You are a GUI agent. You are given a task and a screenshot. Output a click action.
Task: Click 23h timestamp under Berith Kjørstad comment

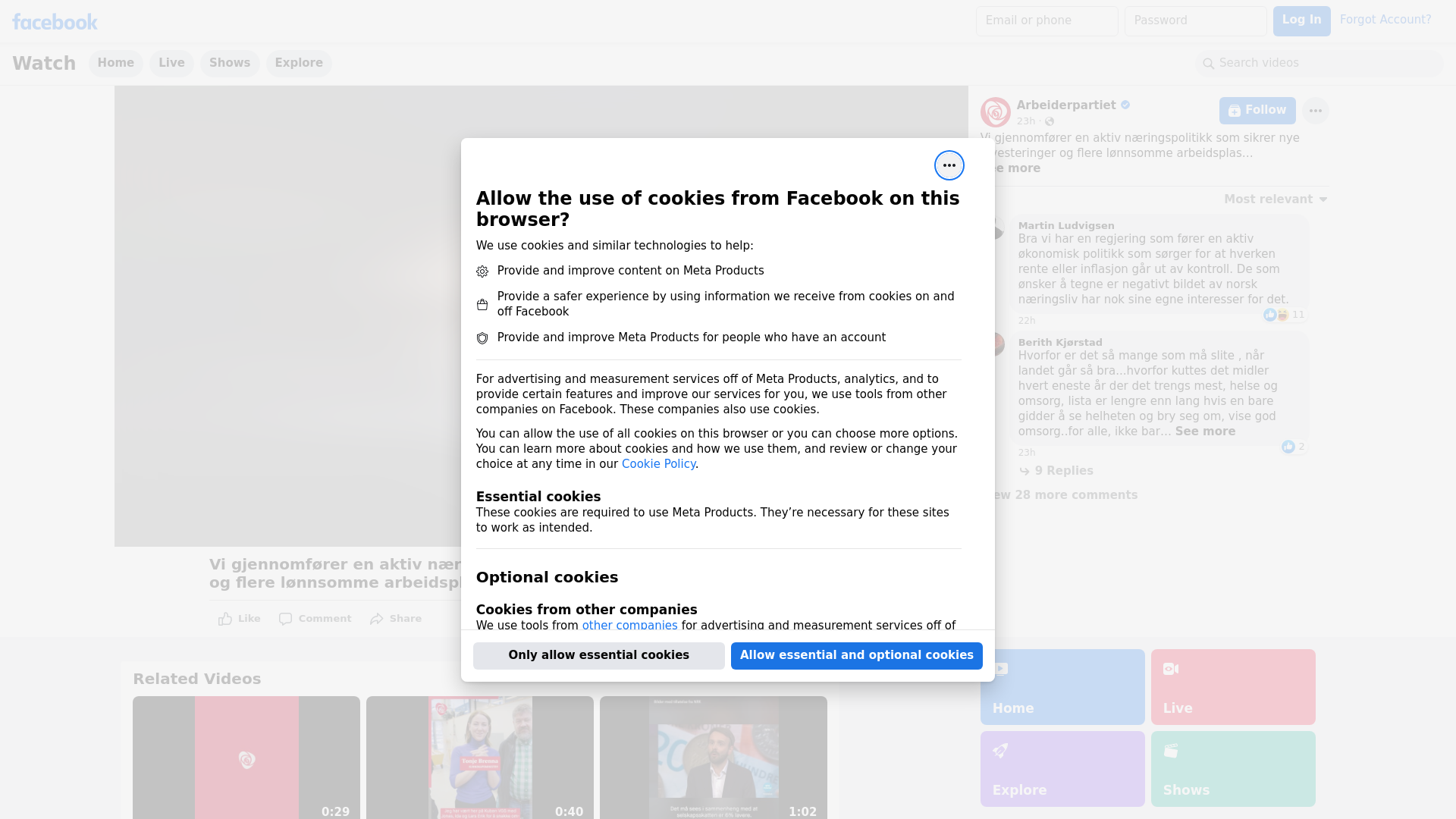pyautogui.click(x=1026, y=453)
